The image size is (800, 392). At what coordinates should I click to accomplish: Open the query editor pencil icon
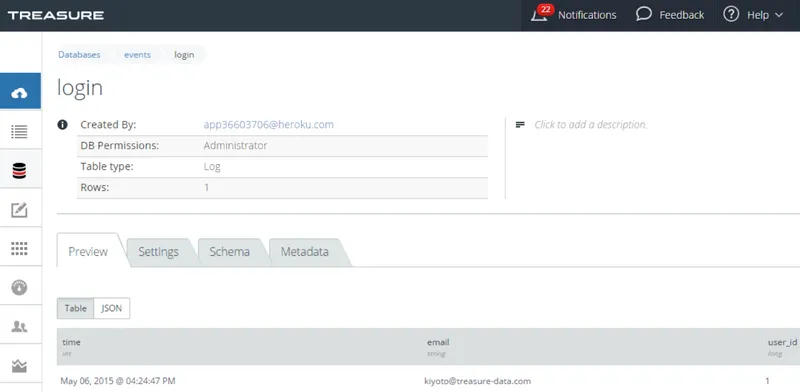[x=19, y=210]
